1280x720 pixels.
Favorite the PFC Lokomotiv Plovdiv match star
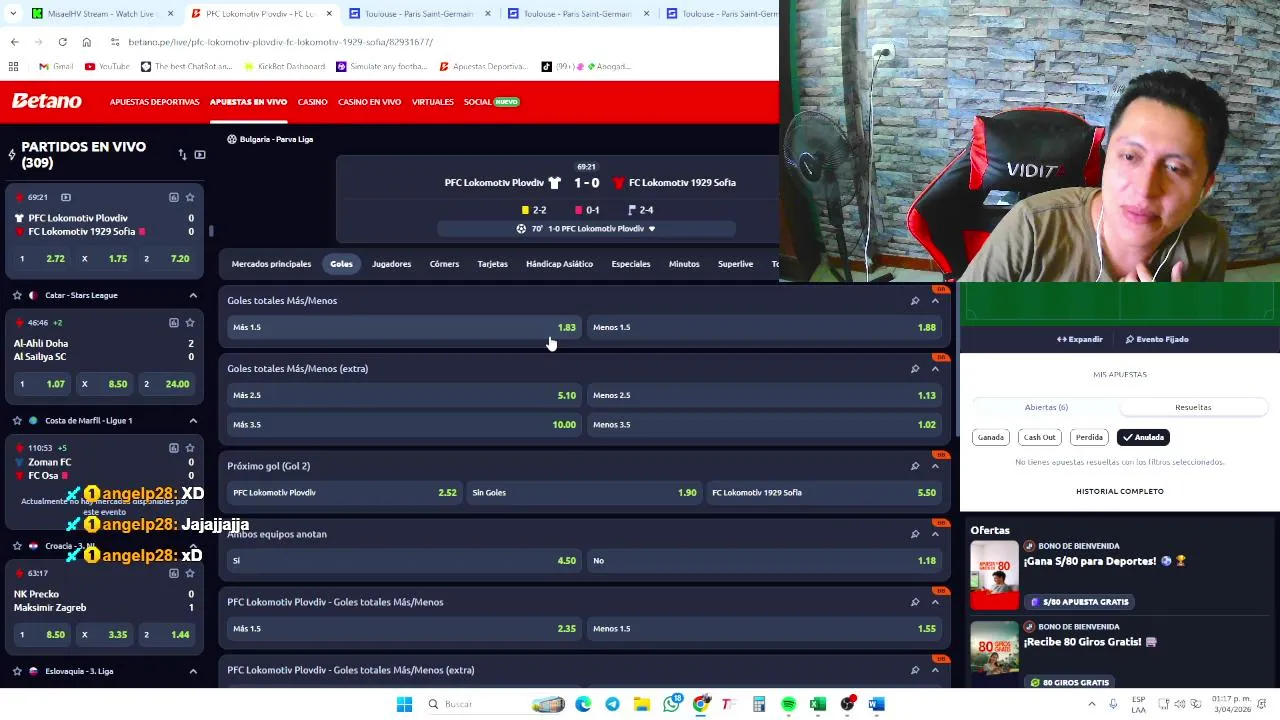(x=190, y=197)
